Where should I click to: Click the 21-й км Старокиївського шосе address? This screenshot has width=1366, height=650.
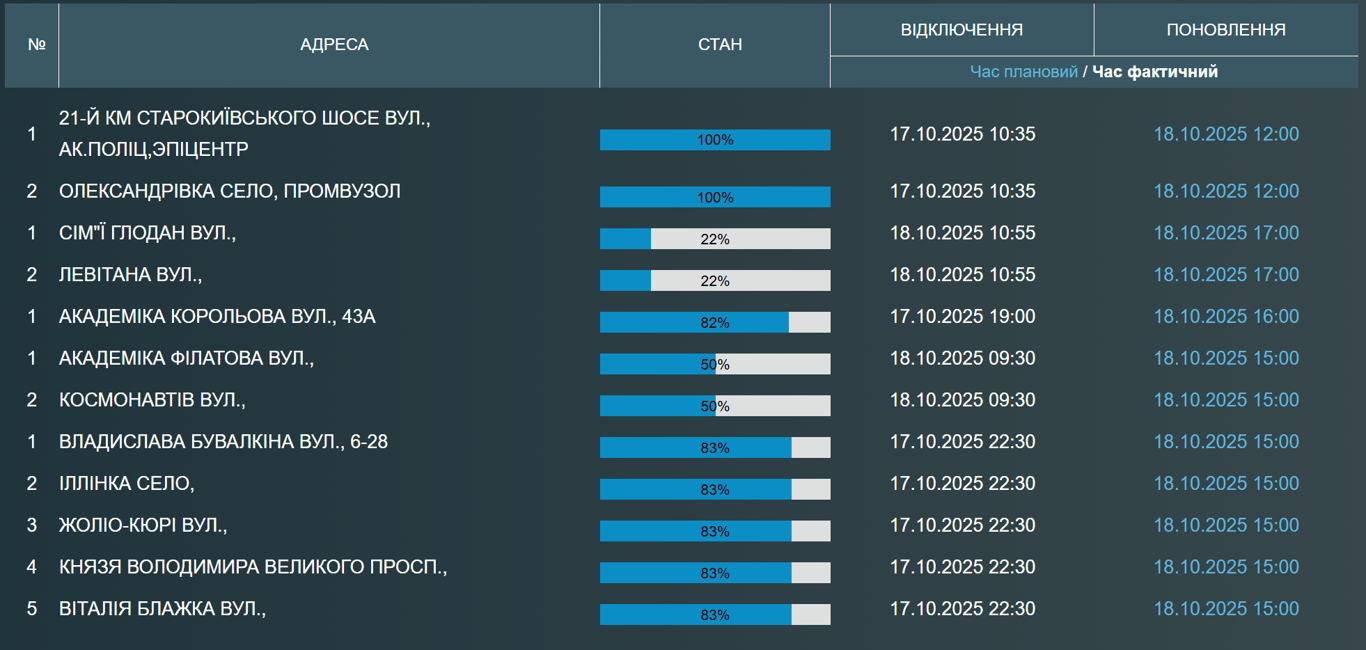tap(244, 133)
